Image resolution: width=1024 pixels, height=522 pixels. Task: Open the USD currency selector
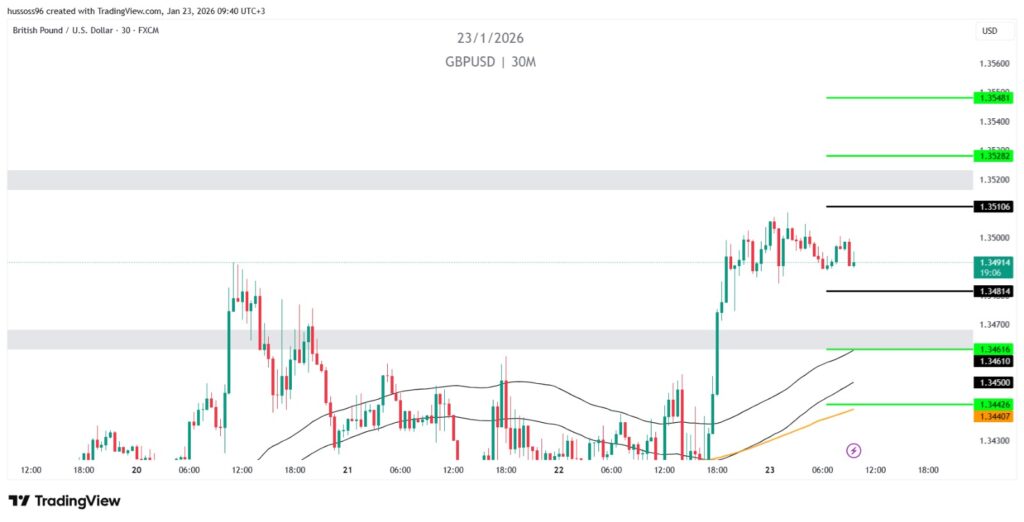(989, 31)
